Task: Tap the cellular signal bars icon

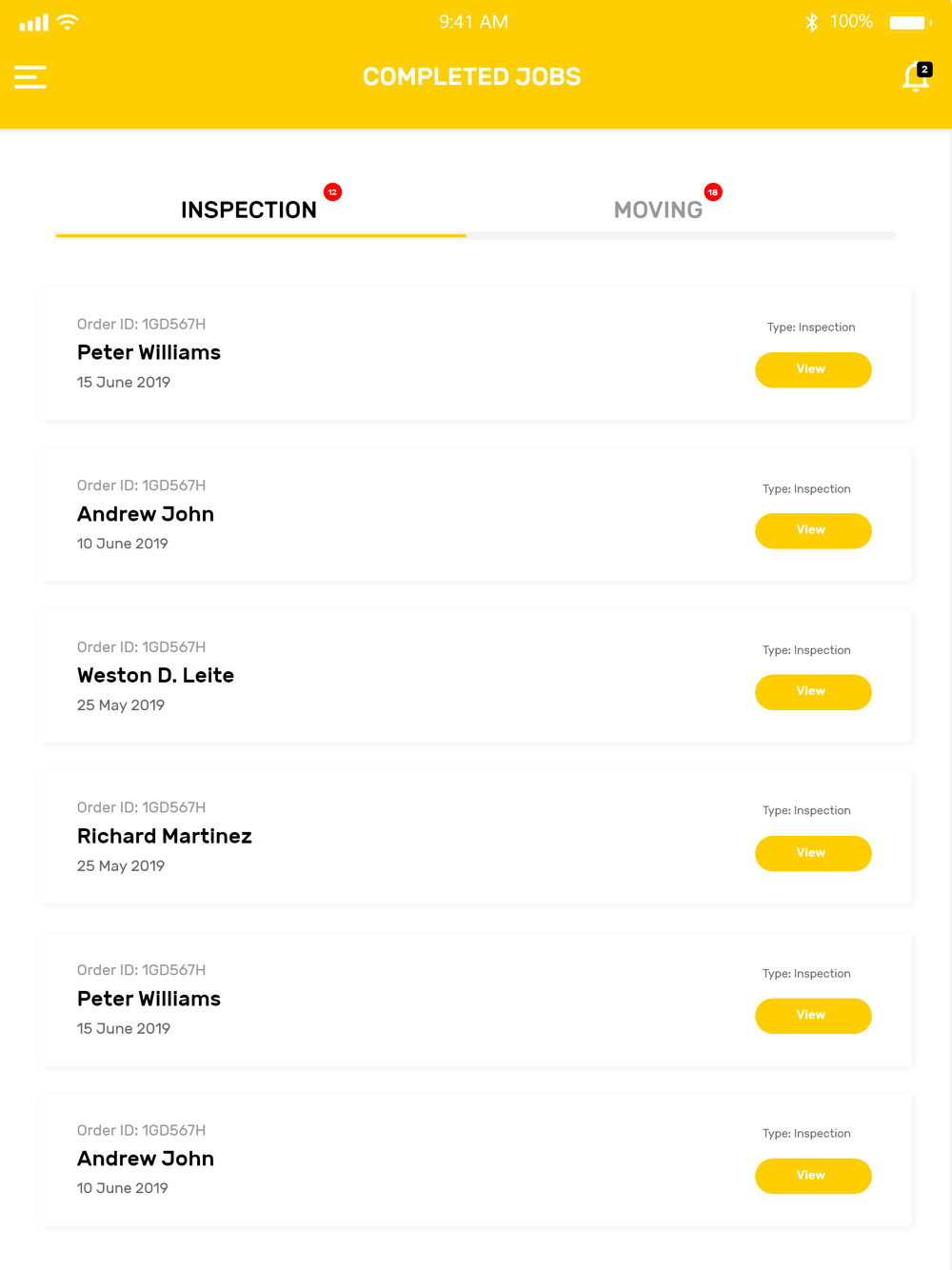Action: click(x=34, y=23)
